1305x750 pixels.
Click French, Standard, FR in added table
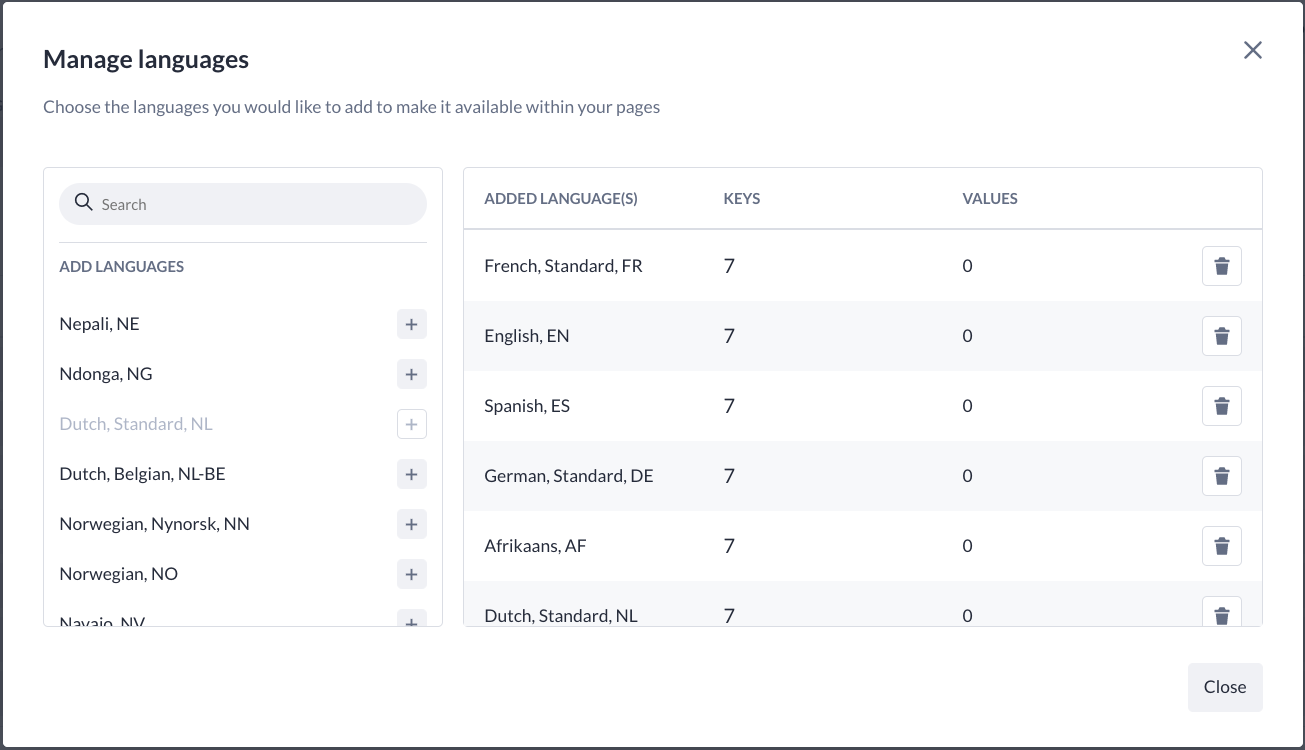(563, 266)
